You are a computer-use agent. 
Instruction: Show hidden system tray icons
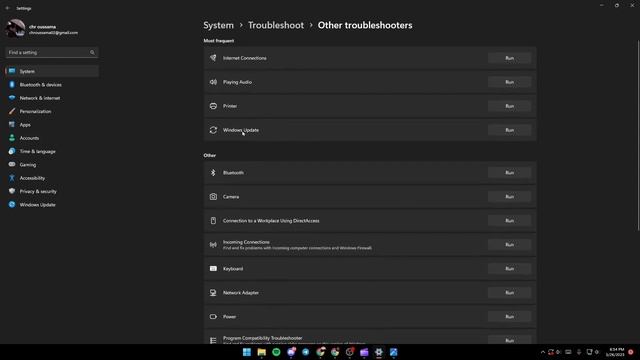tap(542, 352)
